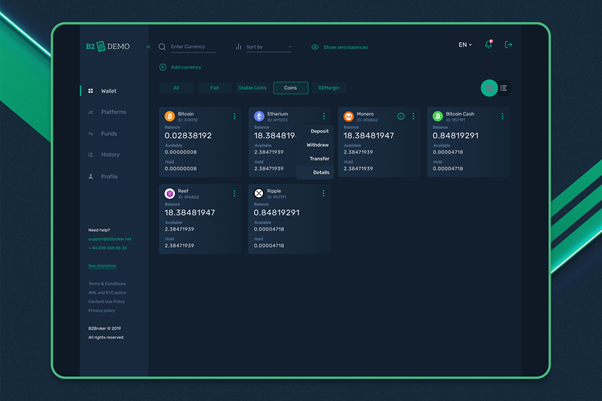This screenshot has width=602, height=401.
Task: Click the Wallet grid icon
Action: (91, 91)
